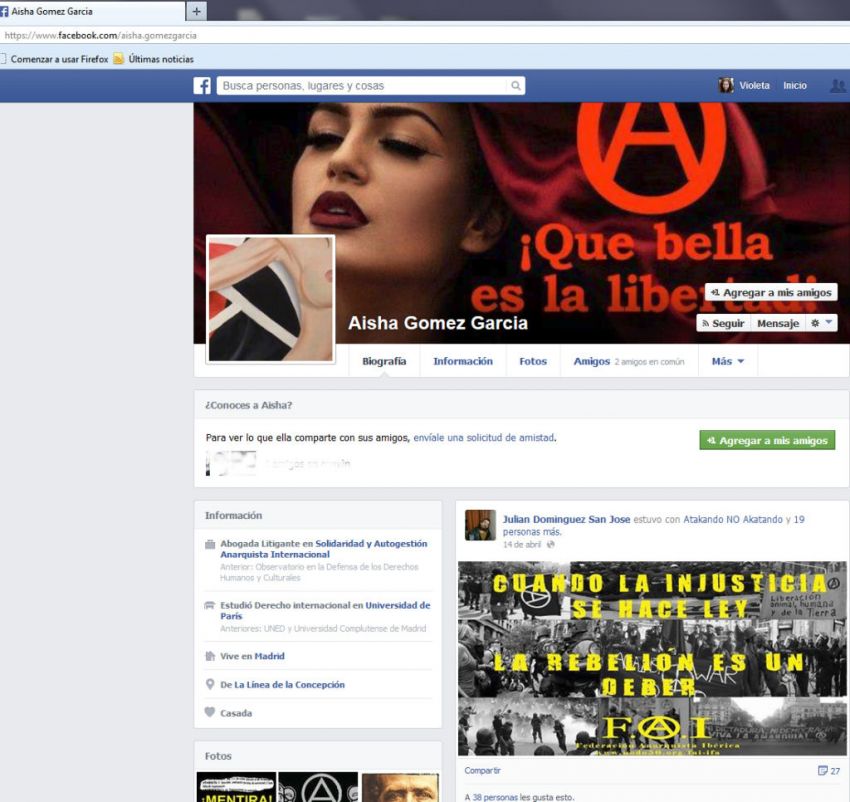The image size is (850, 802).
Task: Open the Fotos tab
Action: pyautogui.click(x=533, y=361)
